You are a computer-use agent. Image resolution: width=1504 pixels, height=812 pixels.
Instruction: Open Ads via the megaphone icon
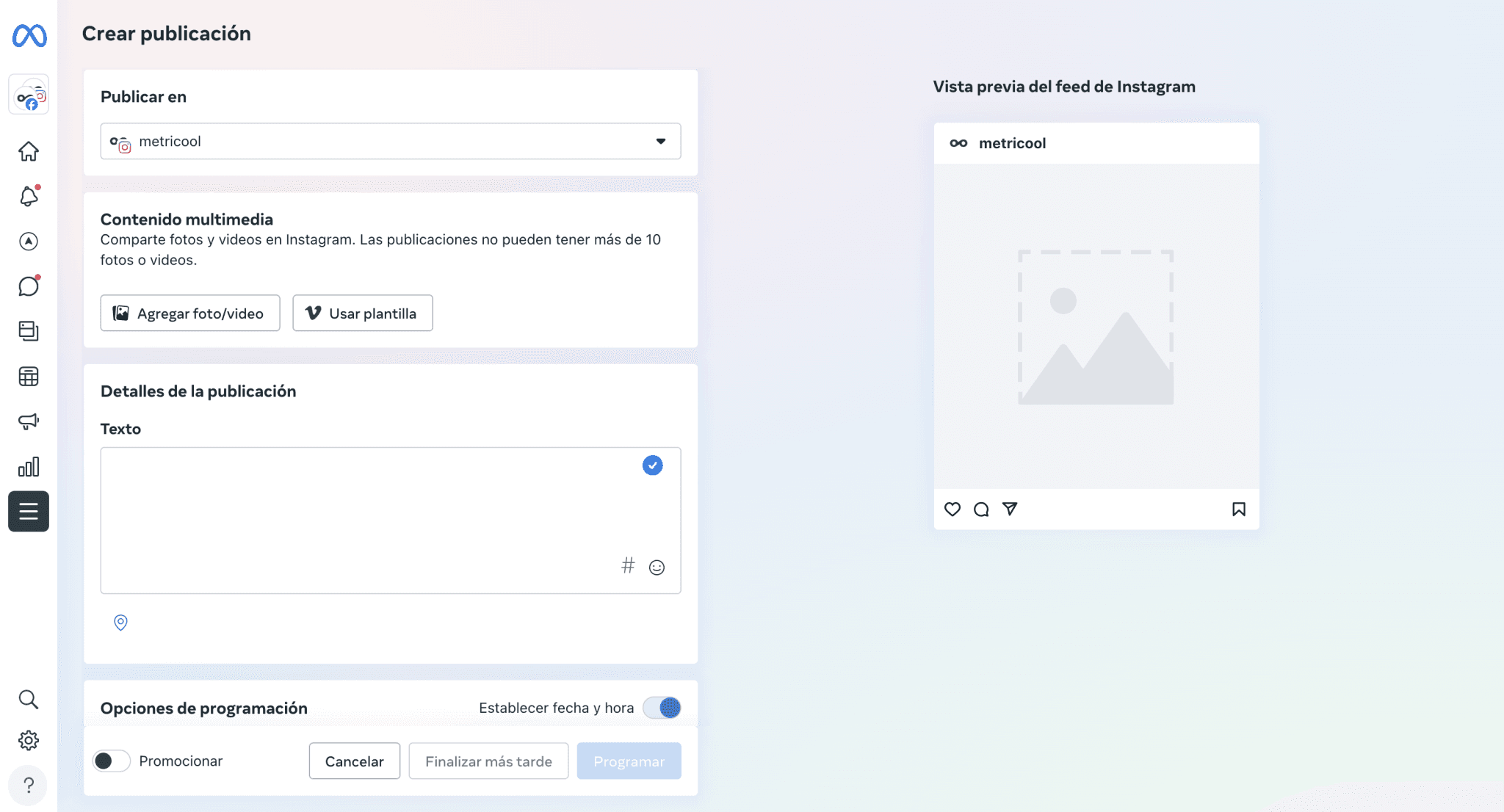[x=29, y=421]
